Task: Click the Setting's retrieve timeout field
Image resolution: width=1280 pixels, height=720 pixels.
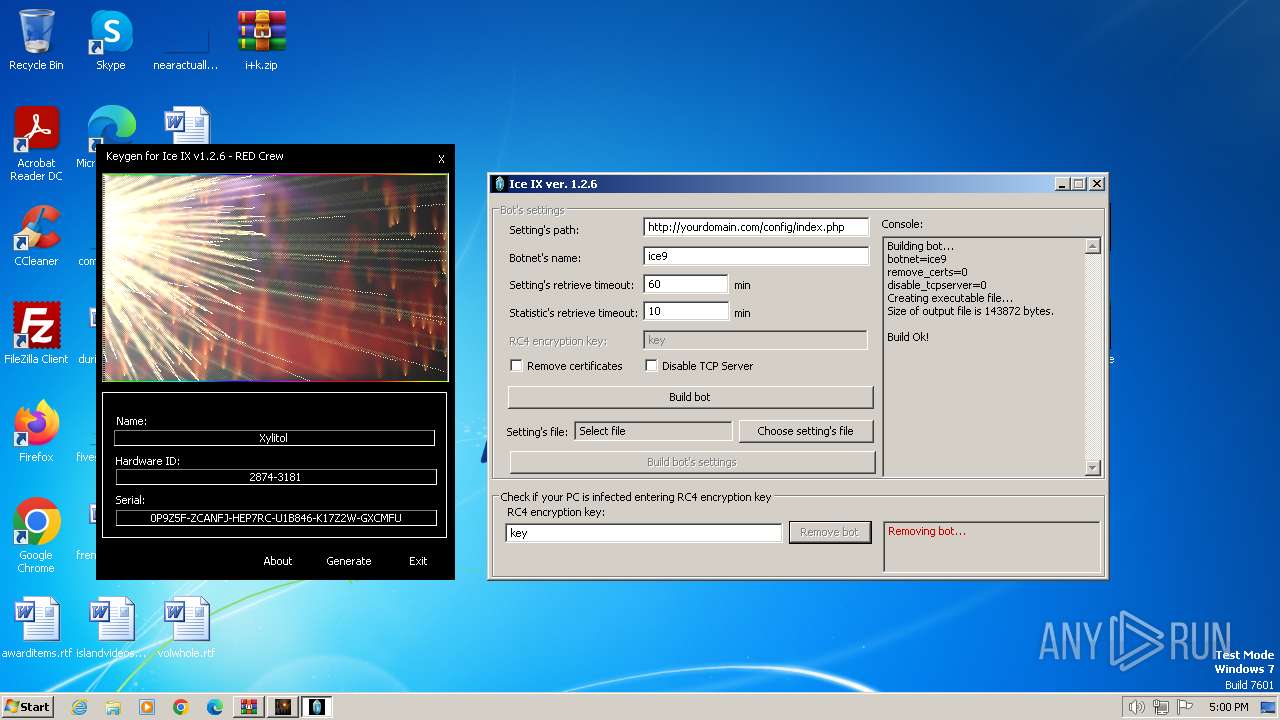Action: point(686,284)
